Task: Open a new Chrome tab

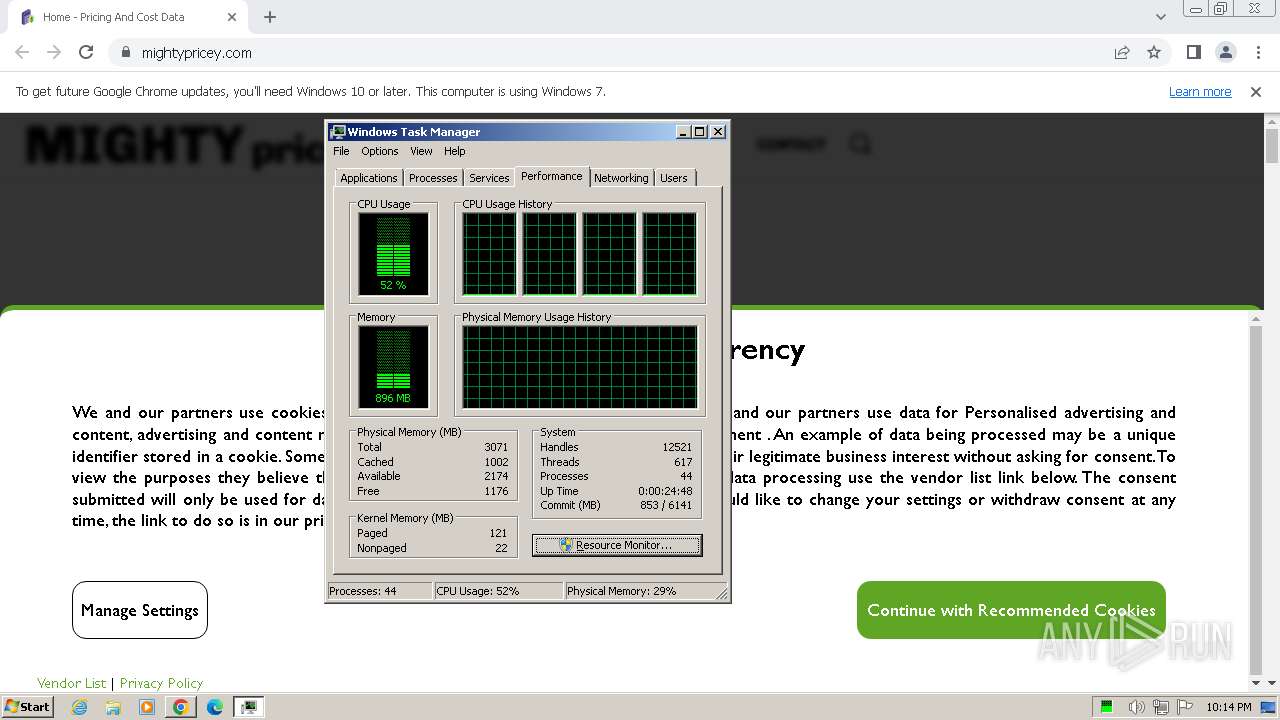Action: coord(270,17)
